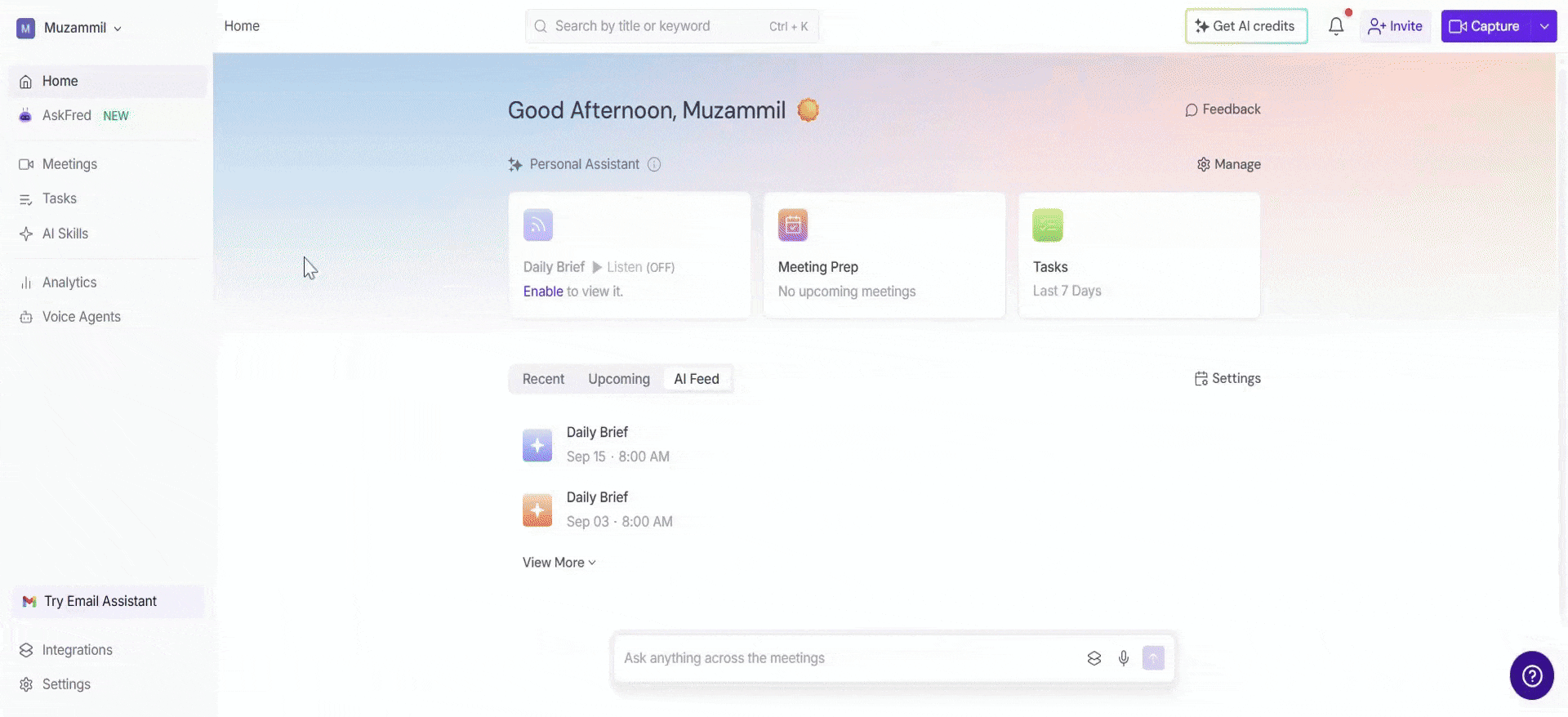Click the Capture button
Viewport: 1568px width, 717px height.
pyautogui.click(x=1486, y=26)
